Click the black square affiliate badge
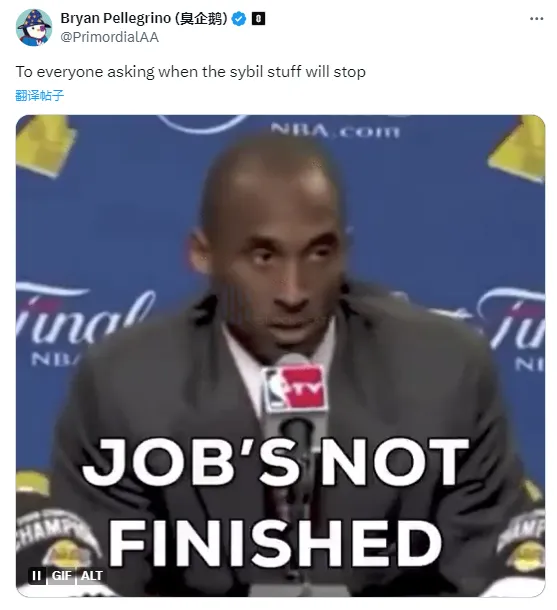The height and width of the screenshot is (610, 557). pyautogui.click(x=259, y=19)
